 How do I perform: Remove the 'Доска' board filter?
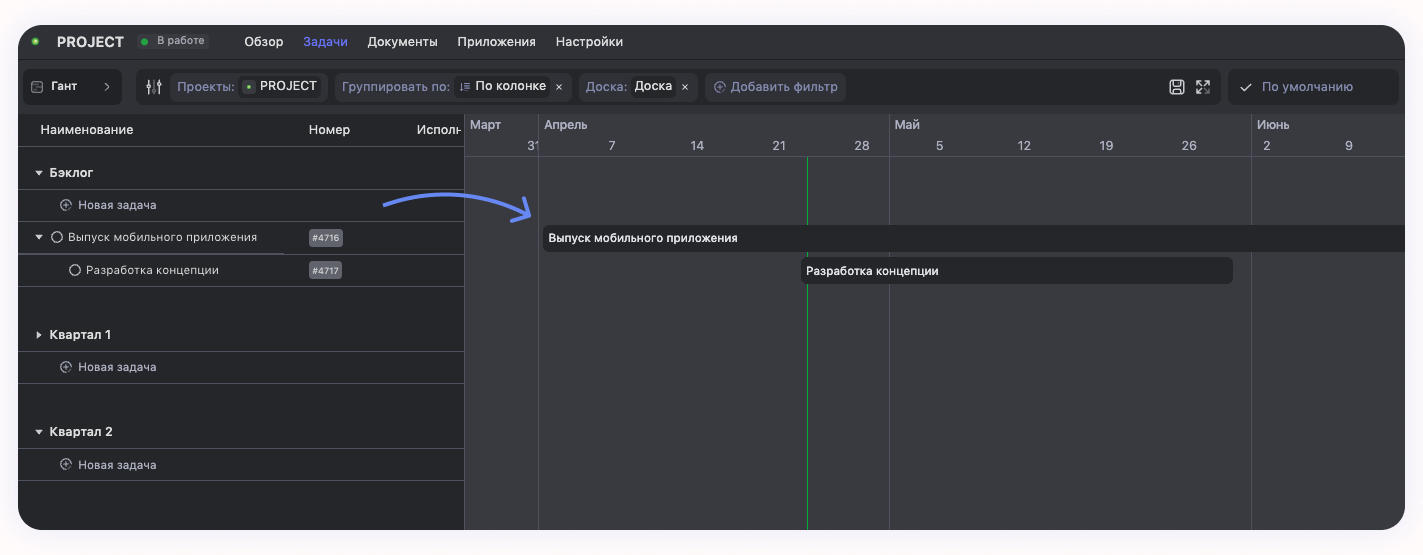pos(685,87)
